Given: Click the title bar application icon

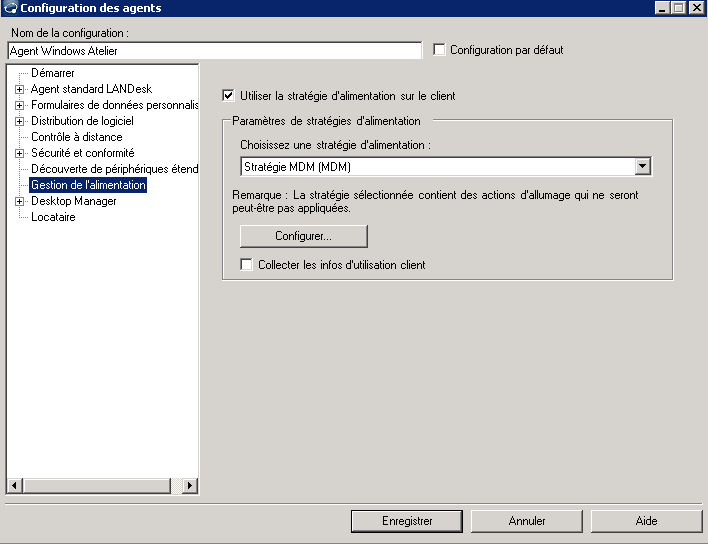Looking at the screenshot, I should click(x=10, y=8).
